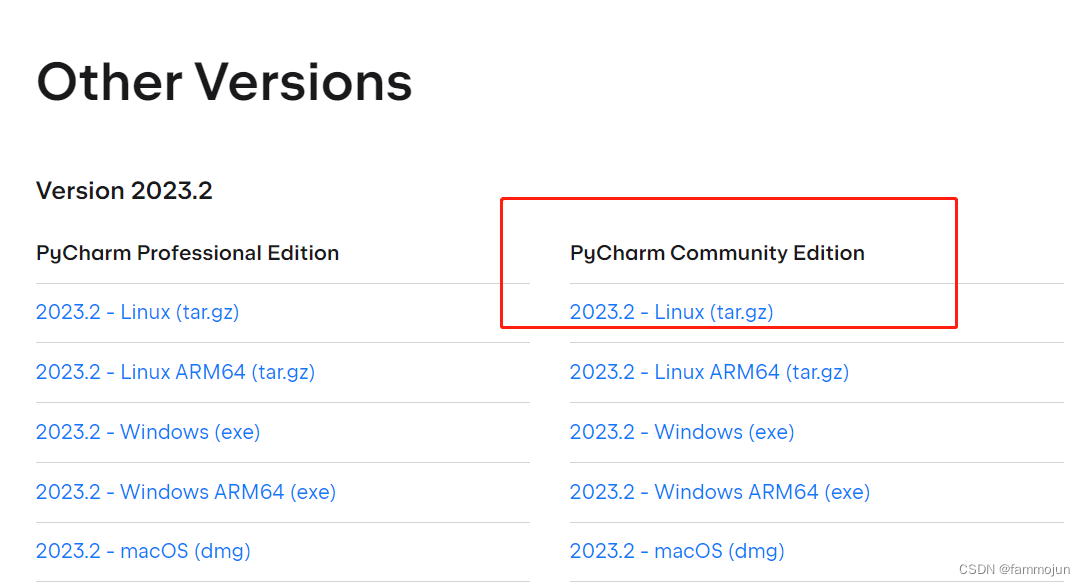Open Professional 2023.2 Linux (tar.gz) download link

137,312
